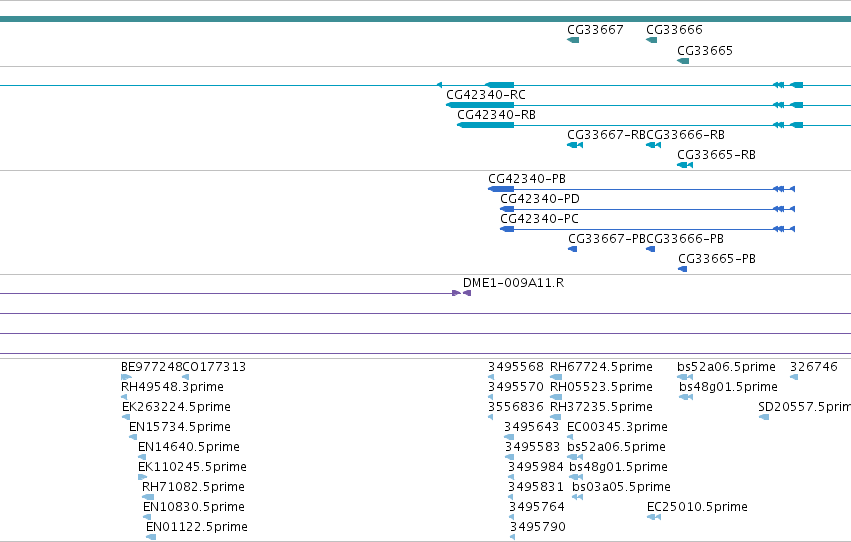Select the EN01122.5prime EST

pos(196,528)
